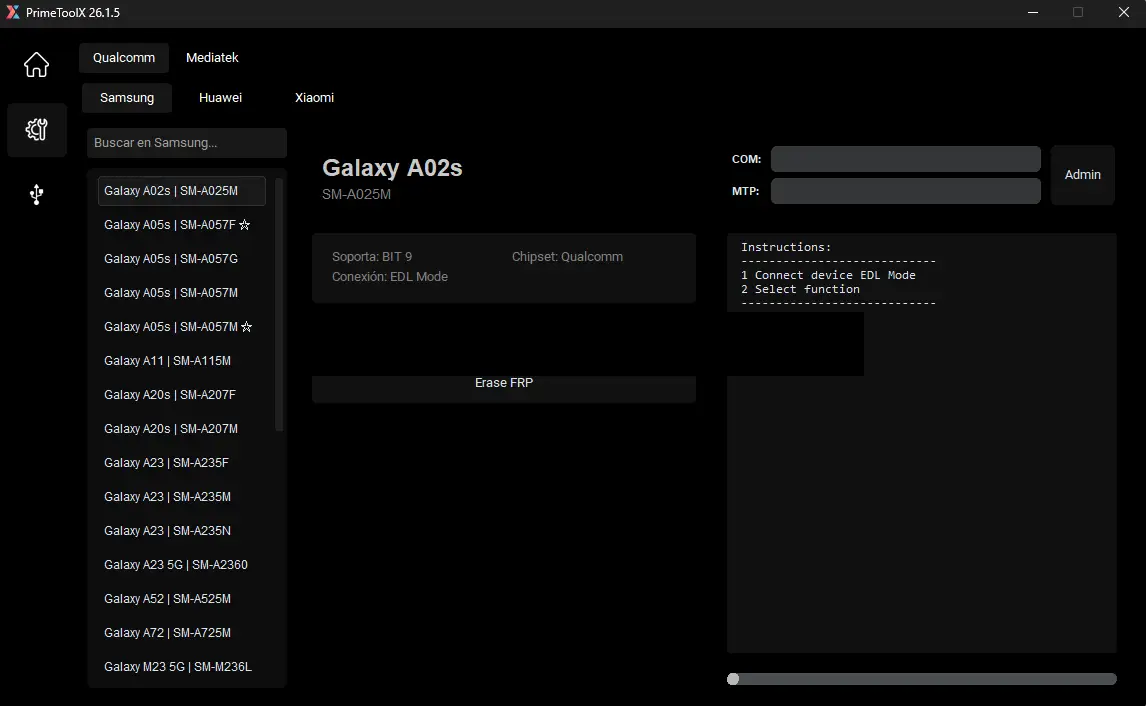Click the Admin button
This screenshot has width=1146, height=706.
tap(1082, 175)
